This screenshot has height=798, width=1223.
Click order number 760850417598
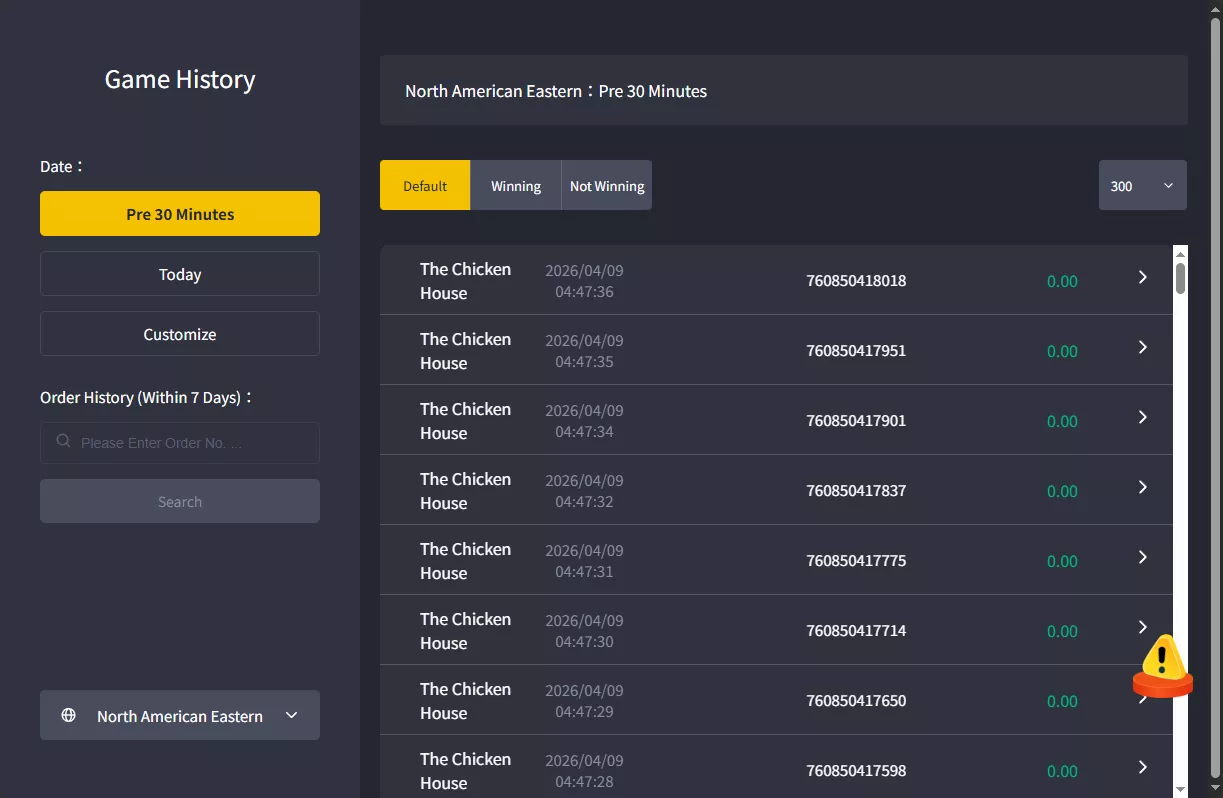click(856, 770)
